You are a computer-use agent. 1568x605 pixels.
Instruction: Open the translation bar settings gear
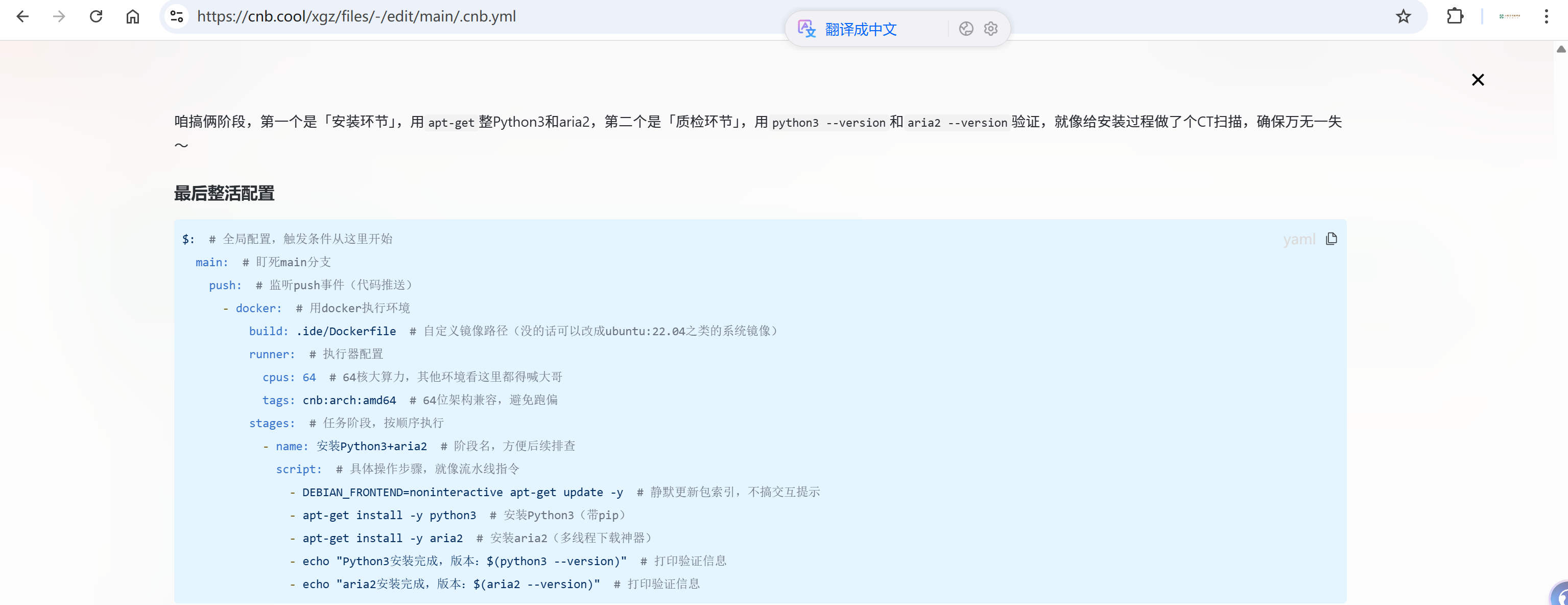[990, 28]
